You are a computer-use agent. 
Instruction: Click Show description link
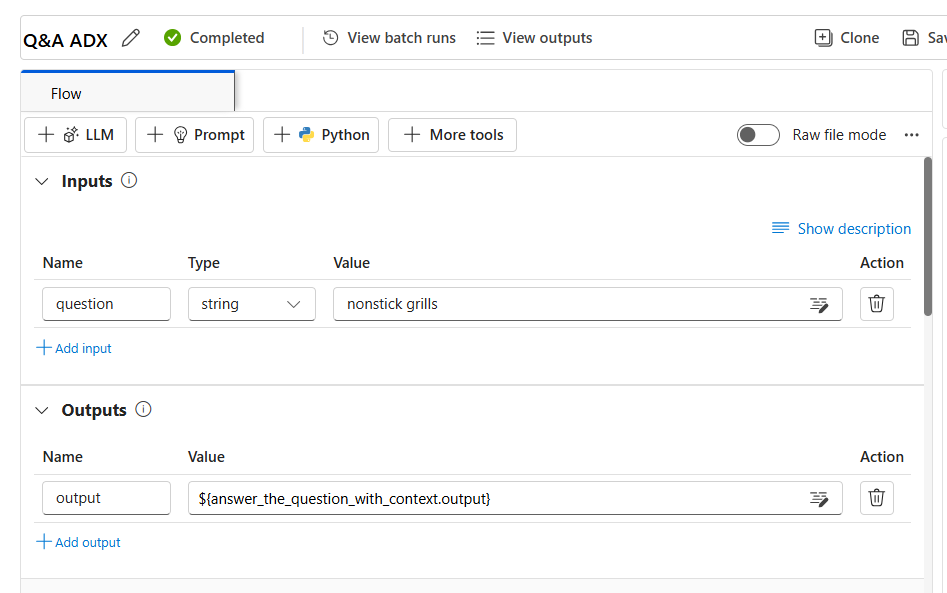[x=841, y=229]
